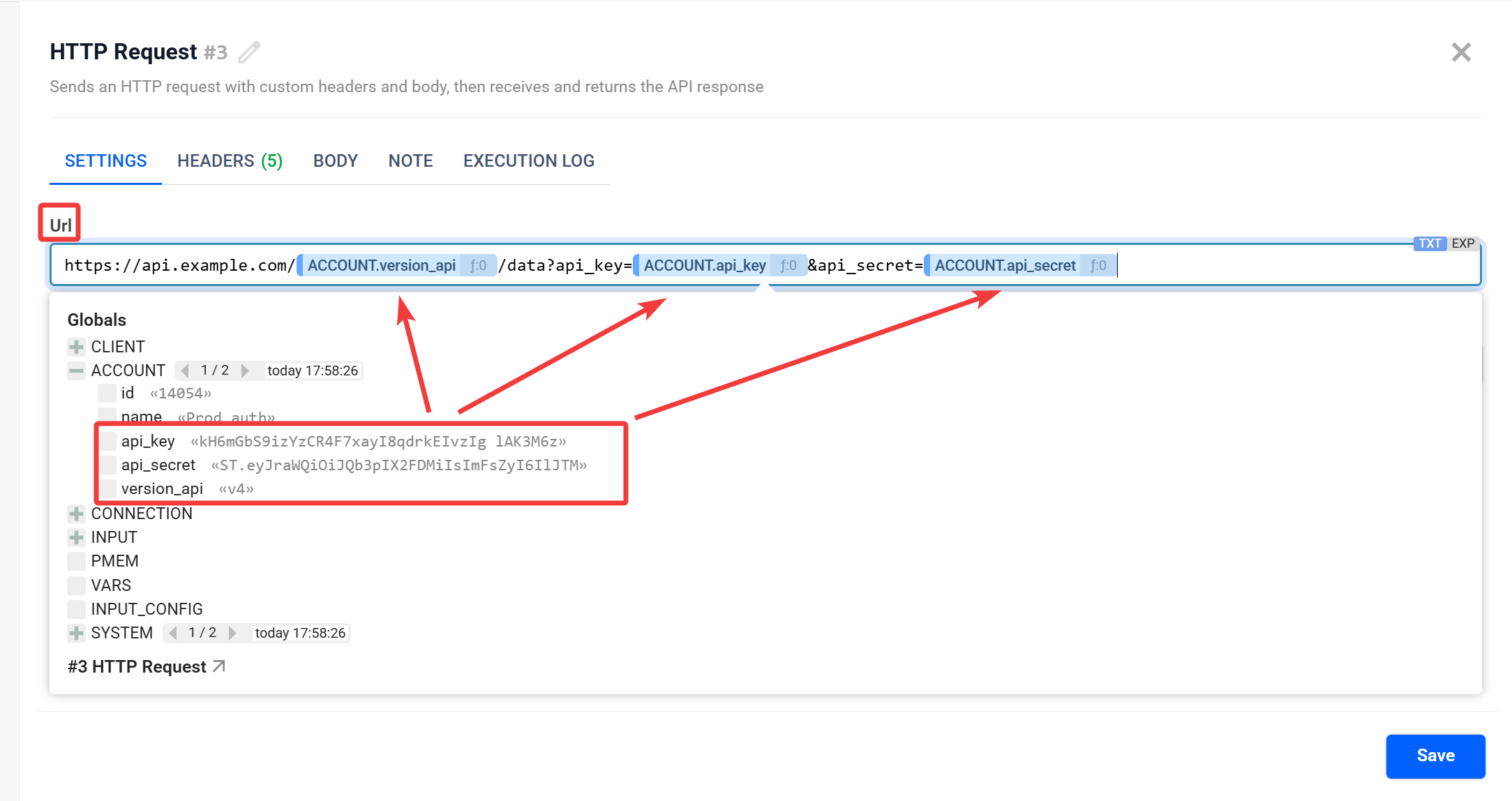Expand the CONNECTION globals node
Viewport: 1512px width, 801px height.
(x=76, y=514)
